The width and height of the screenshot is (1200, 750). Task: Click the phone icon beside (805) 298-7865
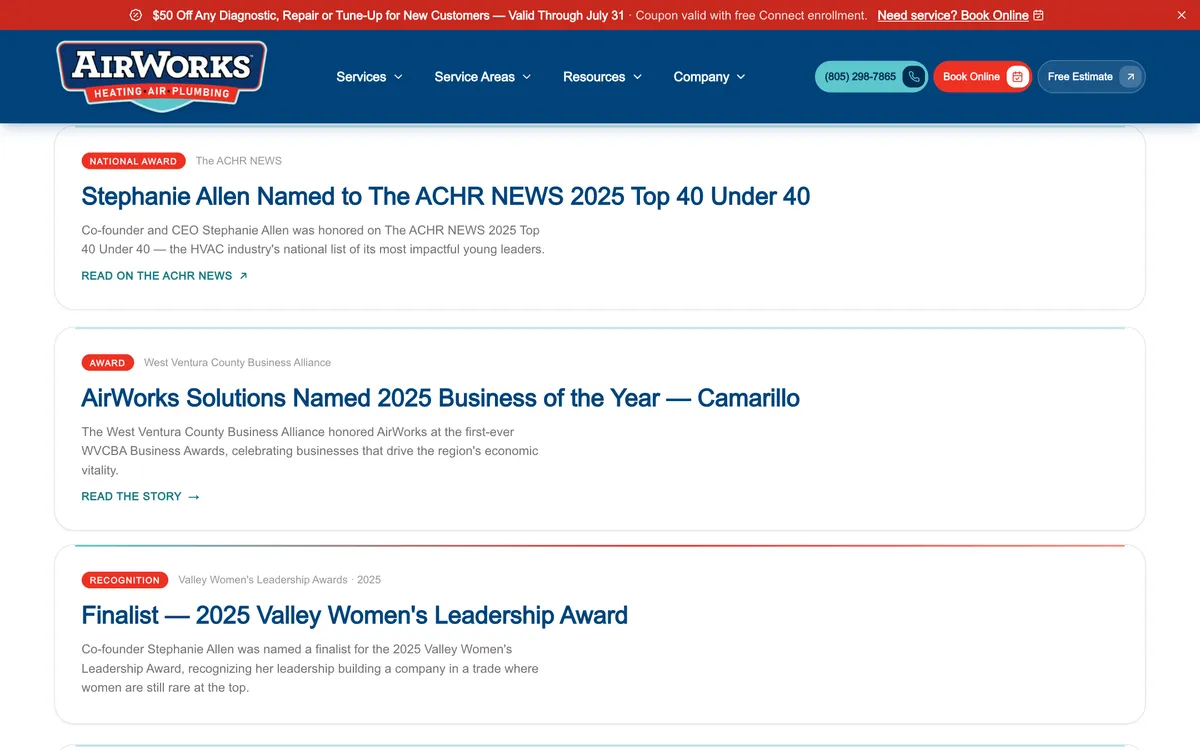(x=914, y=77)
